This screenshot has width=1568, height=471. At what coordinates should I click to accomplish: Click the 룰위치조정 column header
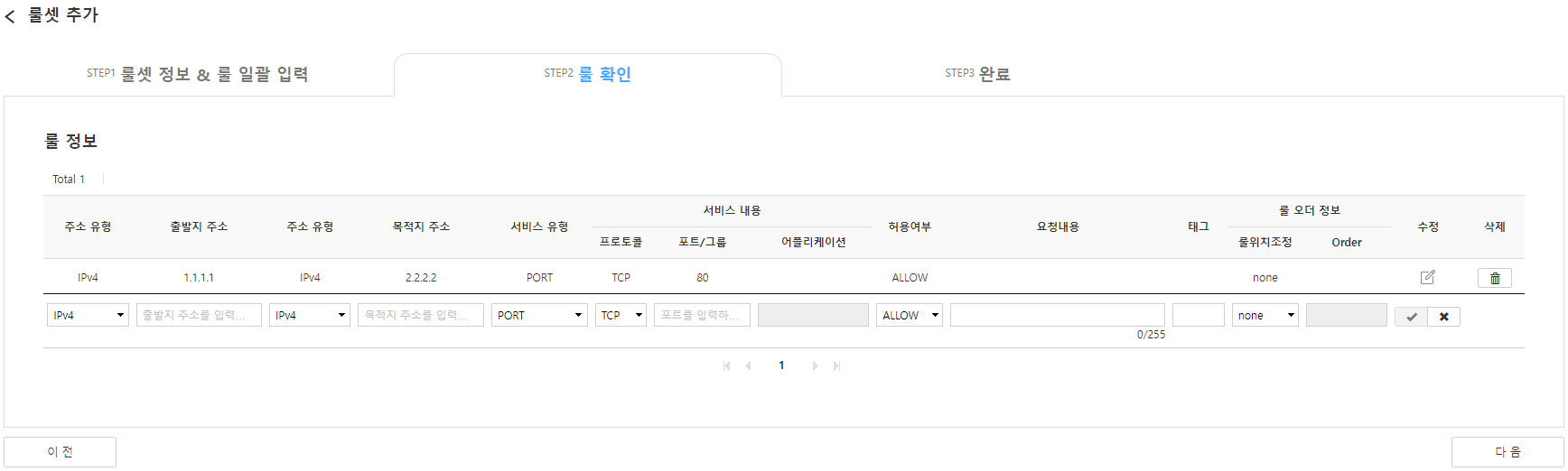(1265, 242)
